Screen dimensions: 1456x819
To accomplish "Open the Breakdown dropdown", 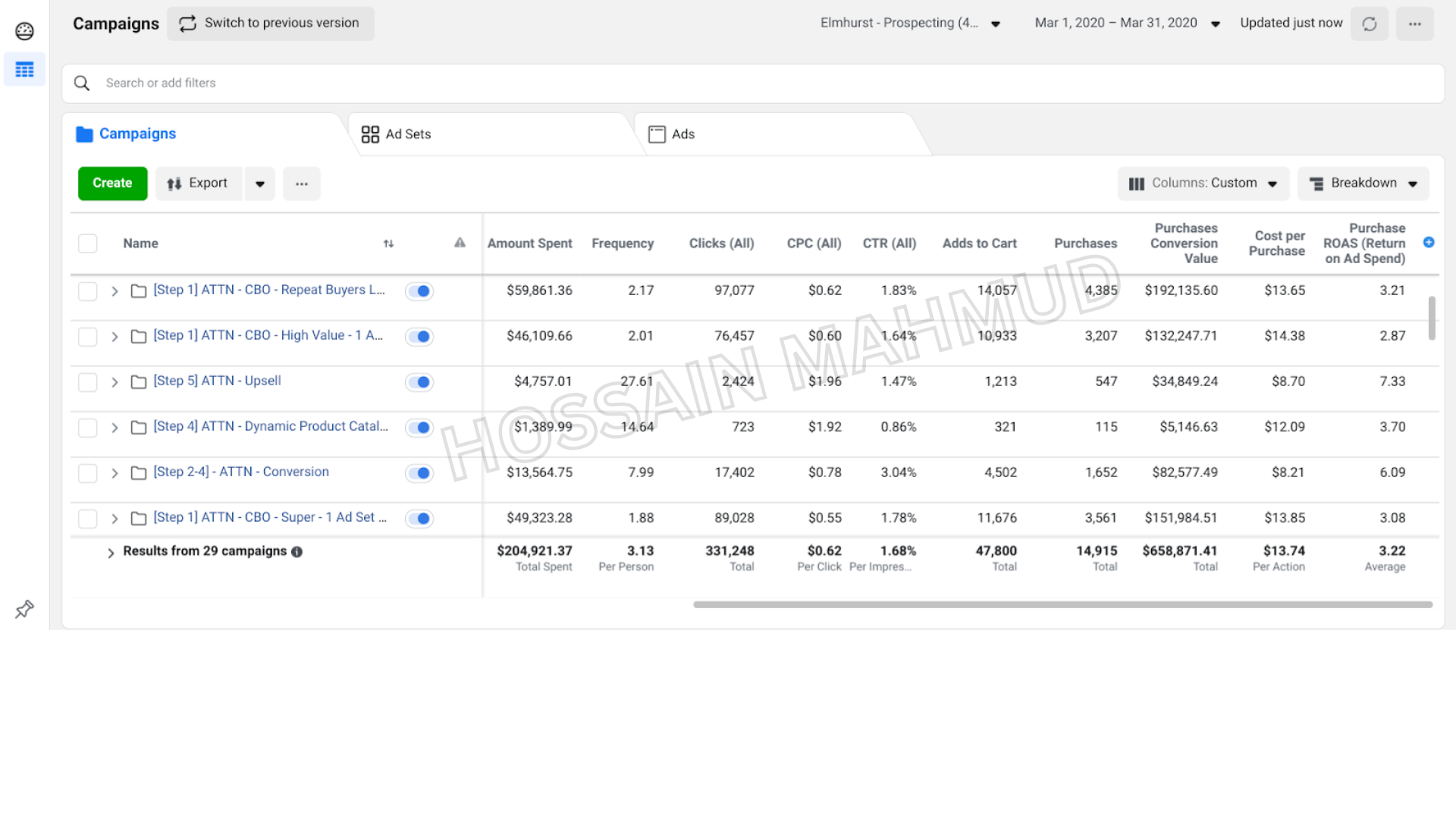I will click(x=1363, y=184).
